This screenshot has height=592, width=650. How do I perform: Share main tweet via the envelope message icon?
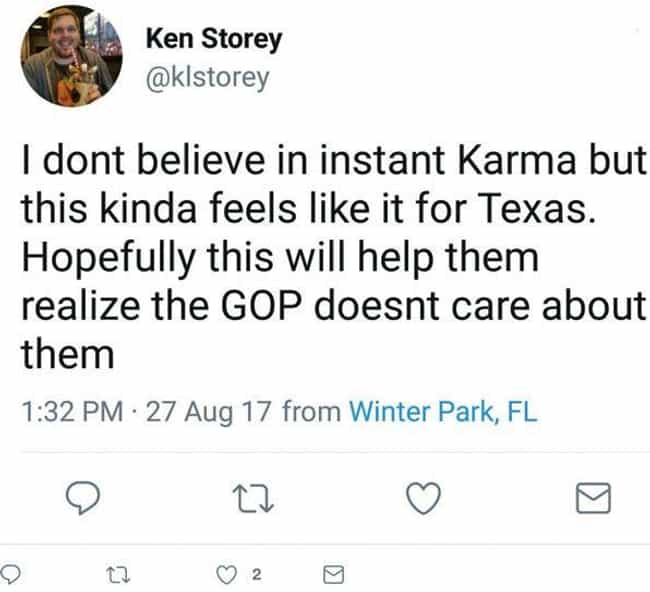pos(594,498)
